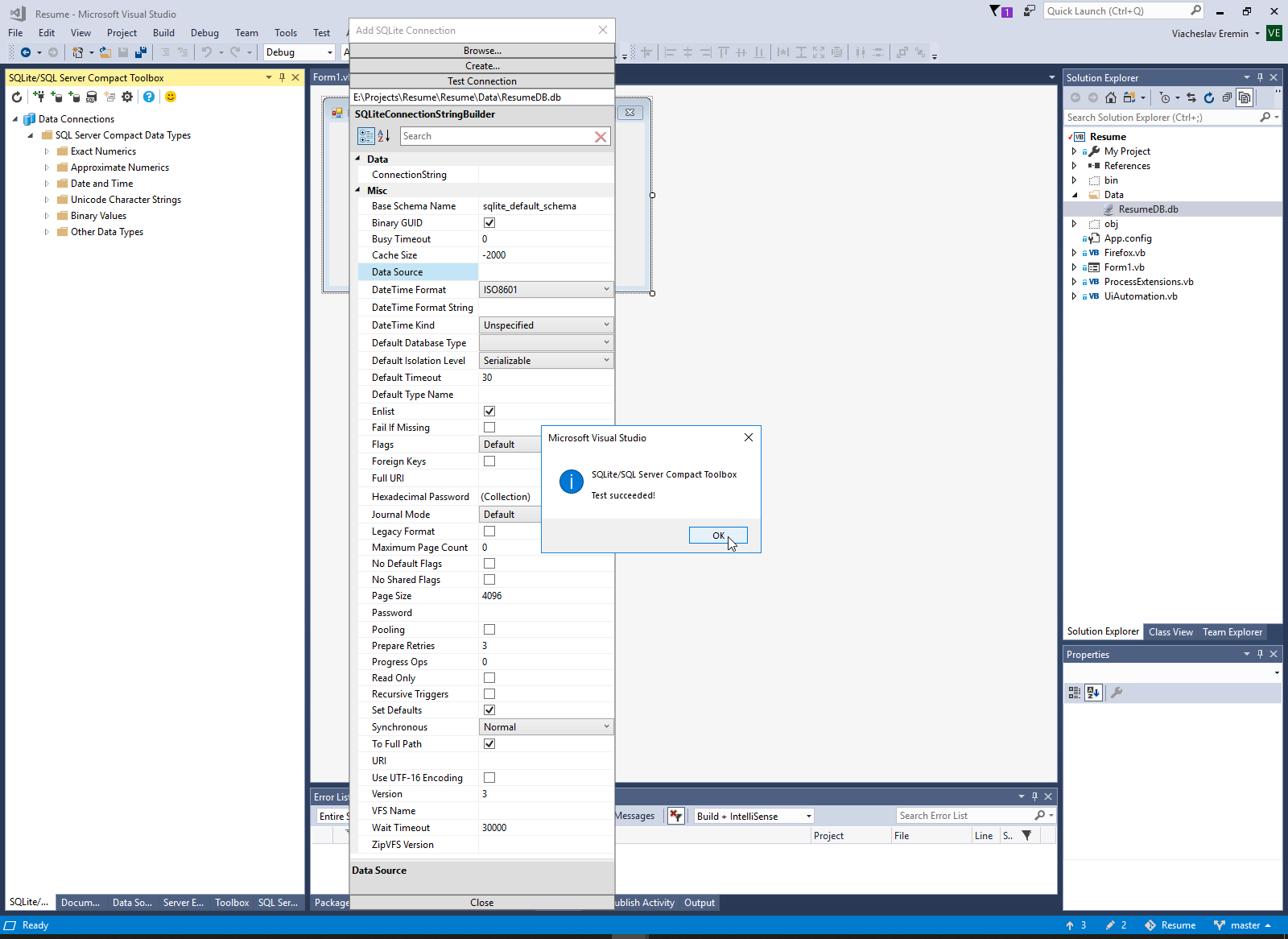The width and height of the screenshot is (1288, 939).
Task: Switch to the Output tab
Action: (x=700, y=903)
